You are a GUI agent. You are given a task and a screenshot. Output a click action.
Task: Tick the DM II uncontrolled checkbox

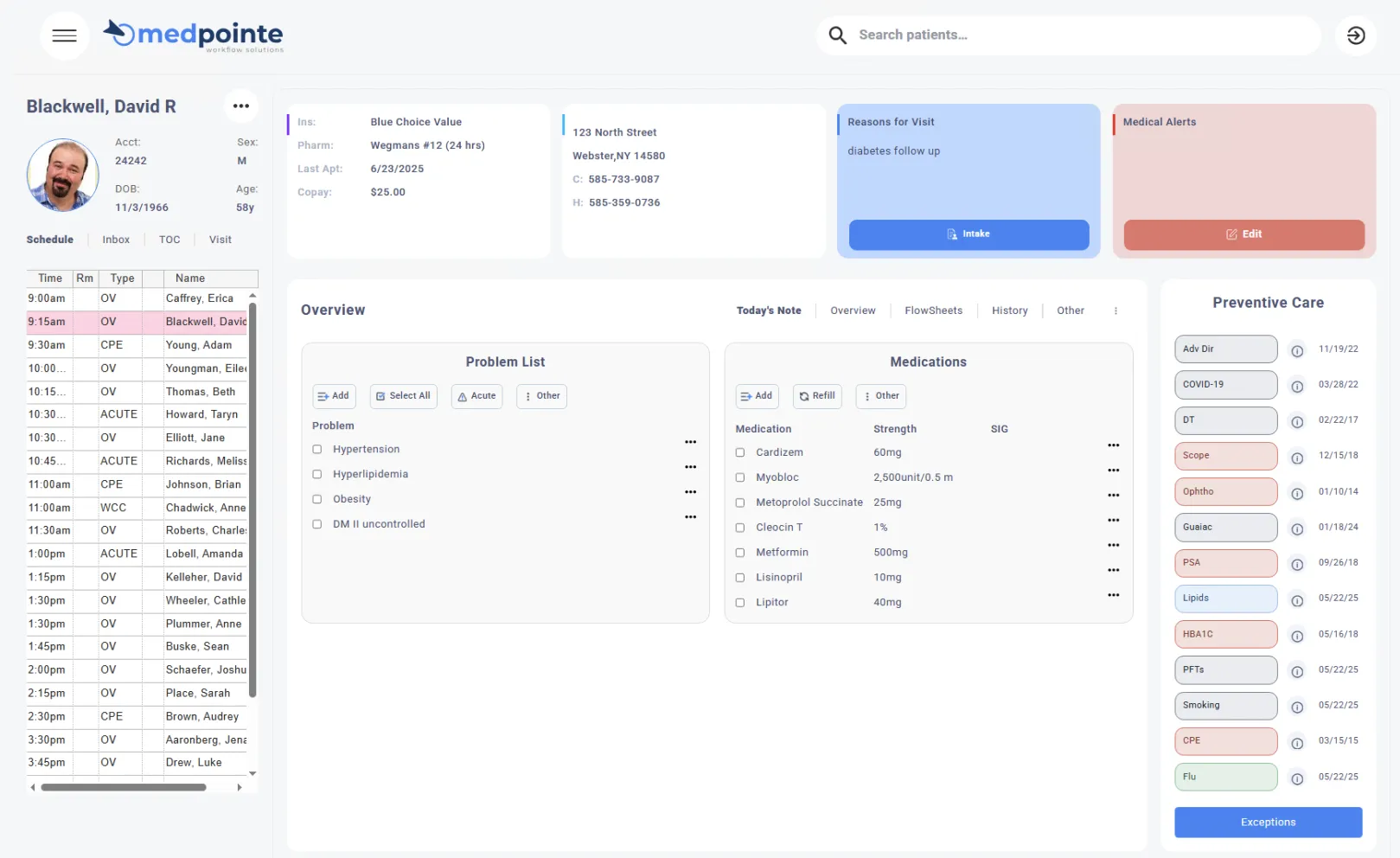[x=317, y=524]
